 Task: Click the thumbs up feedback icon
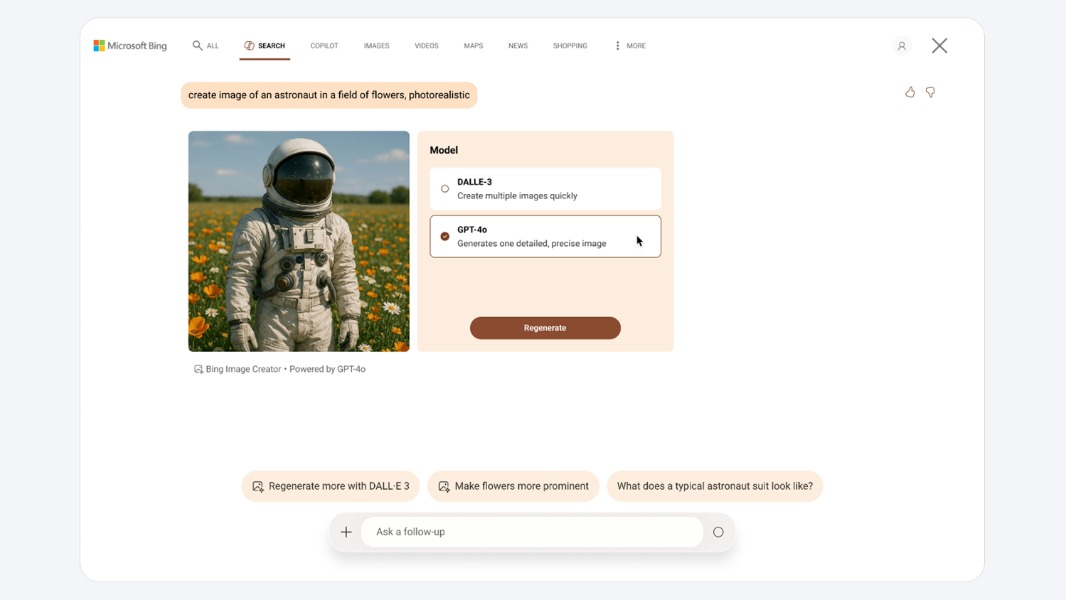[909, 92]
